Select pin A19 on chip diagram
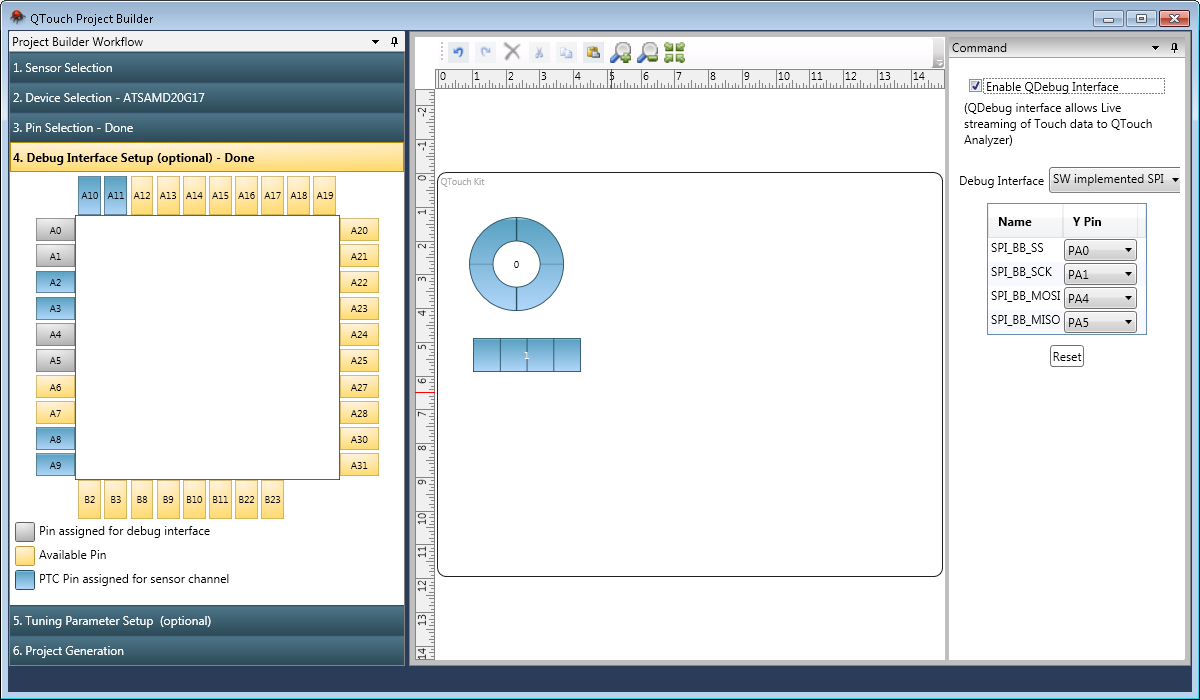The image size is (1200, 700). point(325,196)
